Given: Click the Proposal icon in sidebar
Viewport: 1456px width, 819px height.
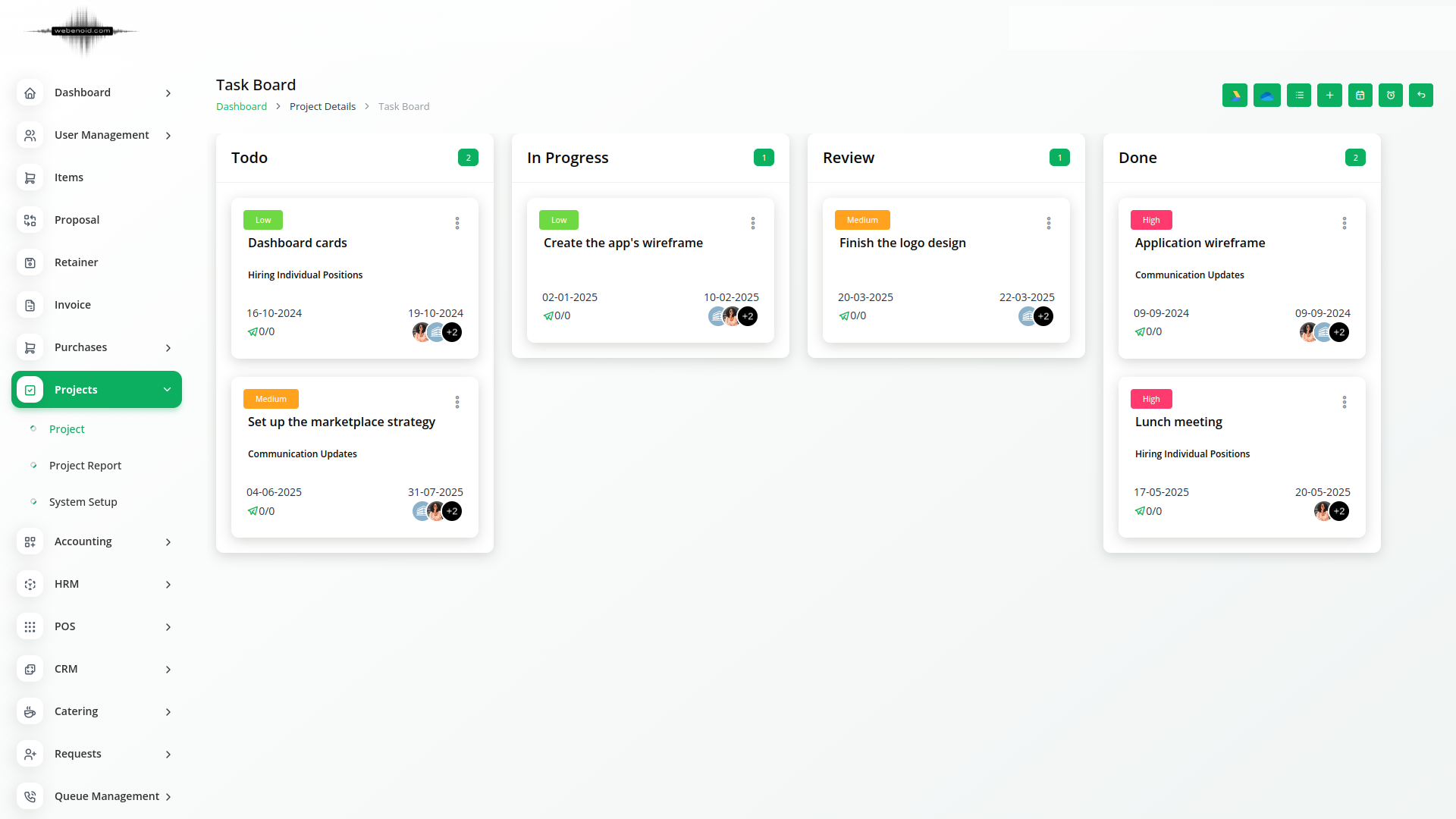Looking at the screenshot, I should (x=30, y=220).
